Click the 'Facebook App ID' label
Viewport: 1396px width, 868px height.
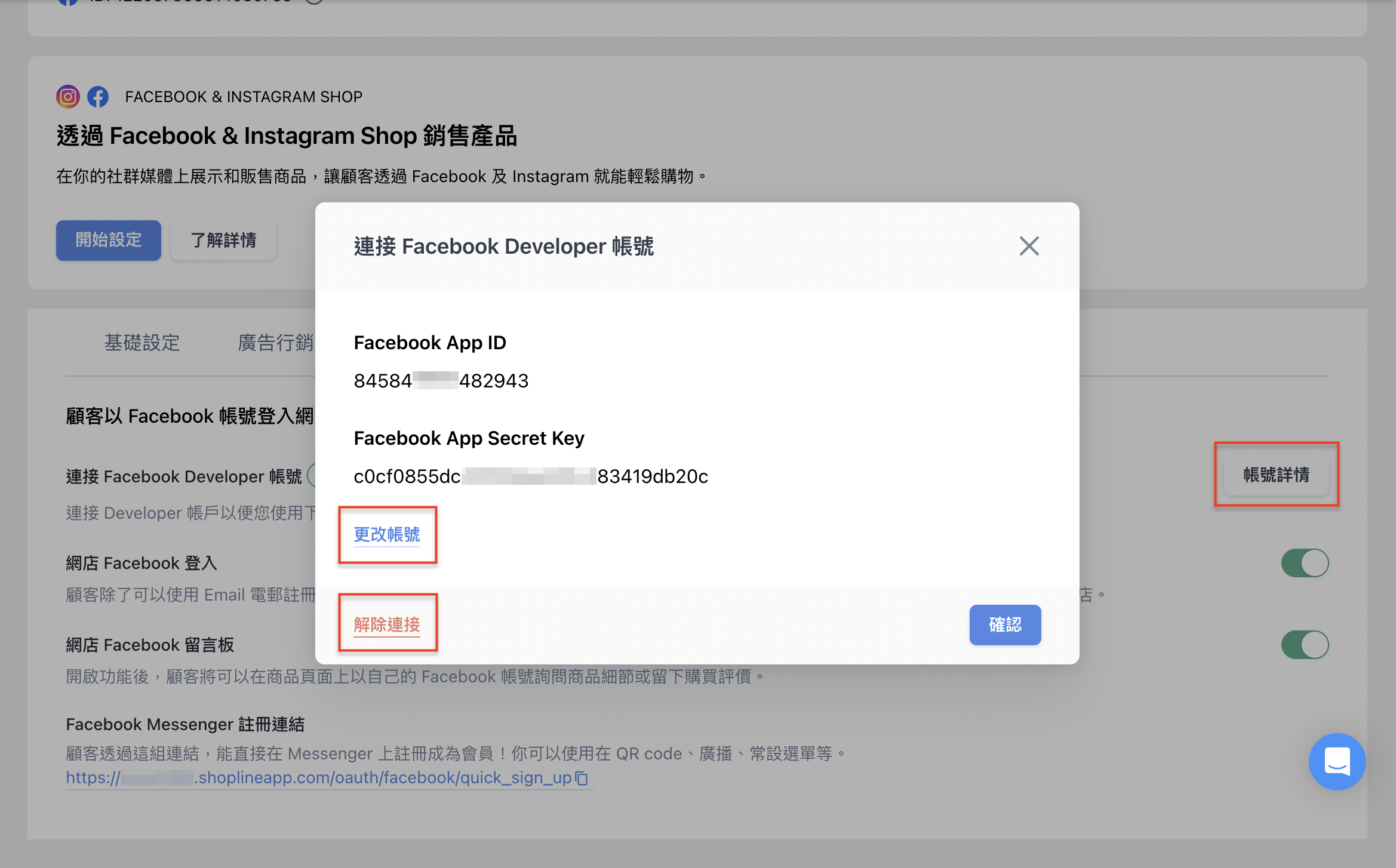point(430,343)
